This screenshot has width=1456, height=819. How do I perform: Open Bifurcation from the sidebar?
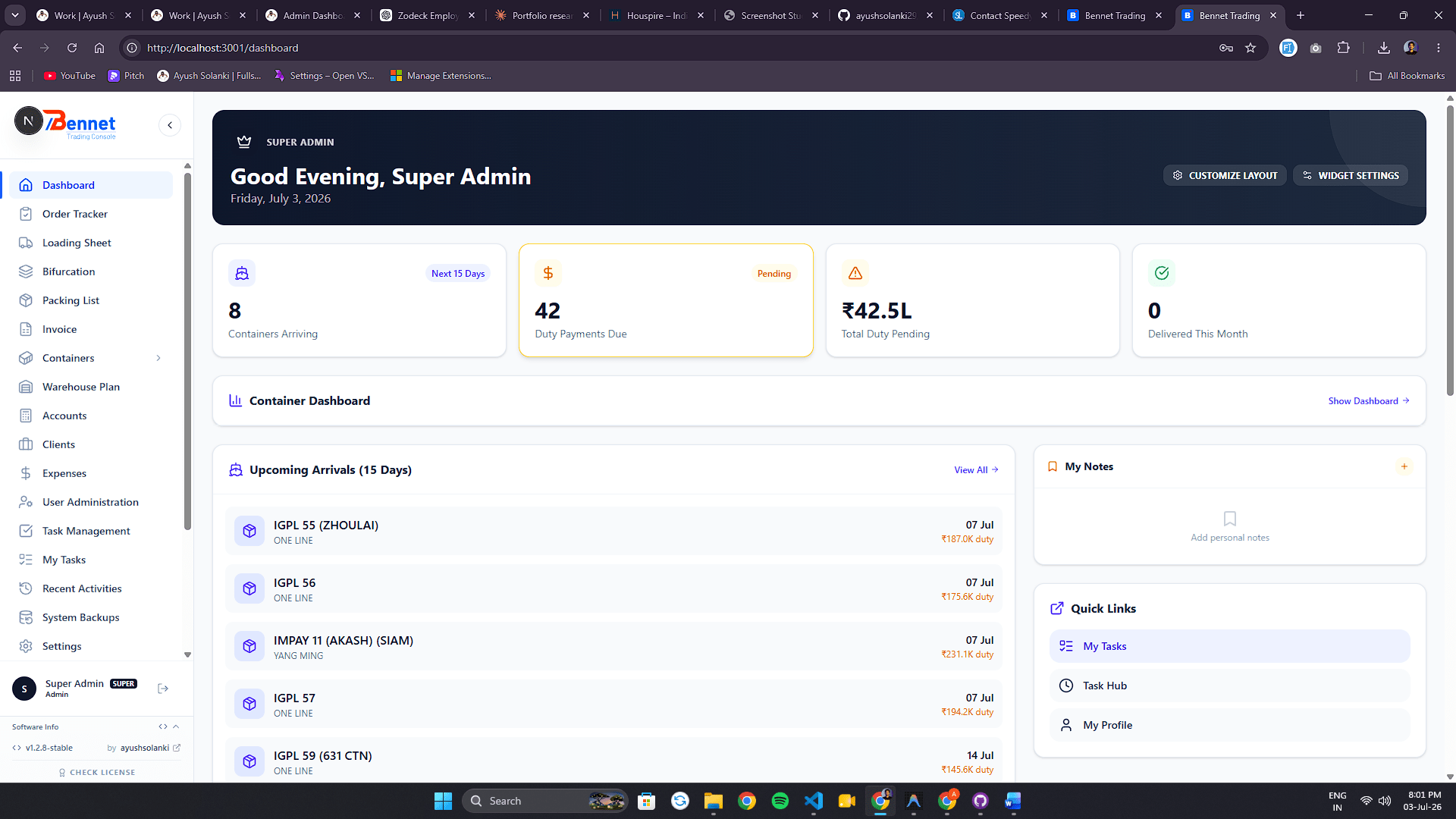click(91, 271)
